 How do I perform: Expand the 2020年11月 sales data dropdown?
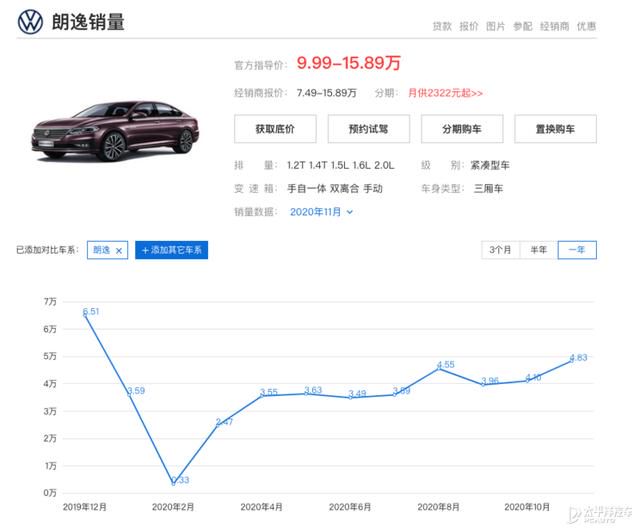click(321, 212)
